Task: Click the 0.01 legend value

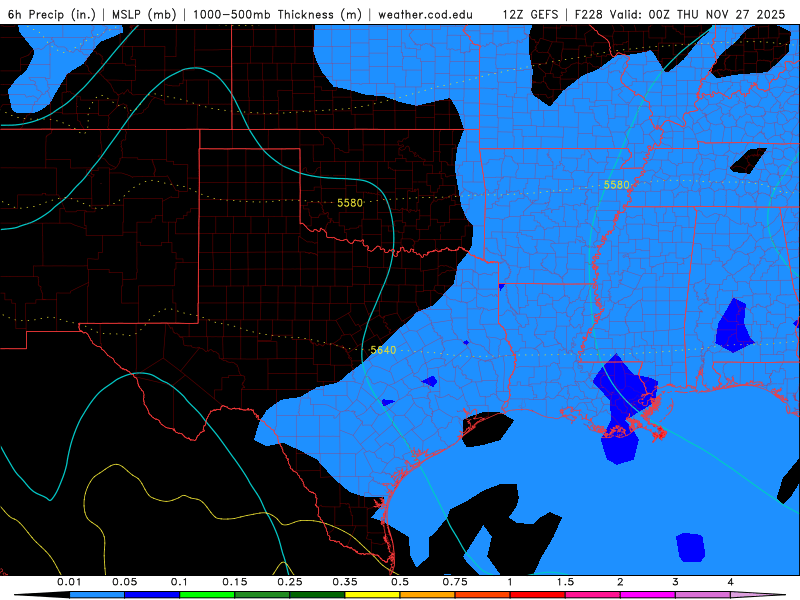Action: pyautogui.click(x=69, y=582)
